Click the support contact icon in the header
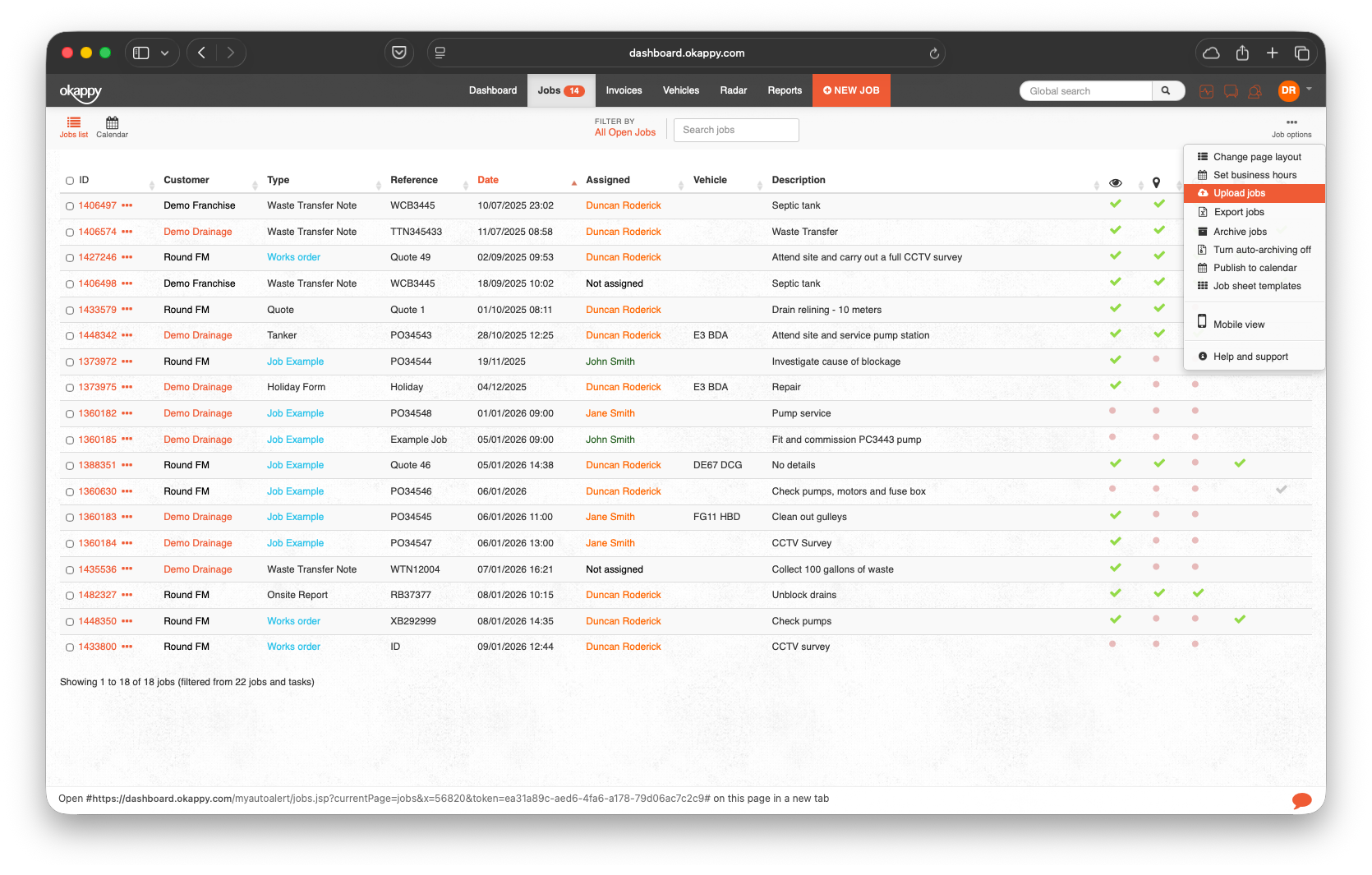1372x875 pixels. (x=1255, y=91)
